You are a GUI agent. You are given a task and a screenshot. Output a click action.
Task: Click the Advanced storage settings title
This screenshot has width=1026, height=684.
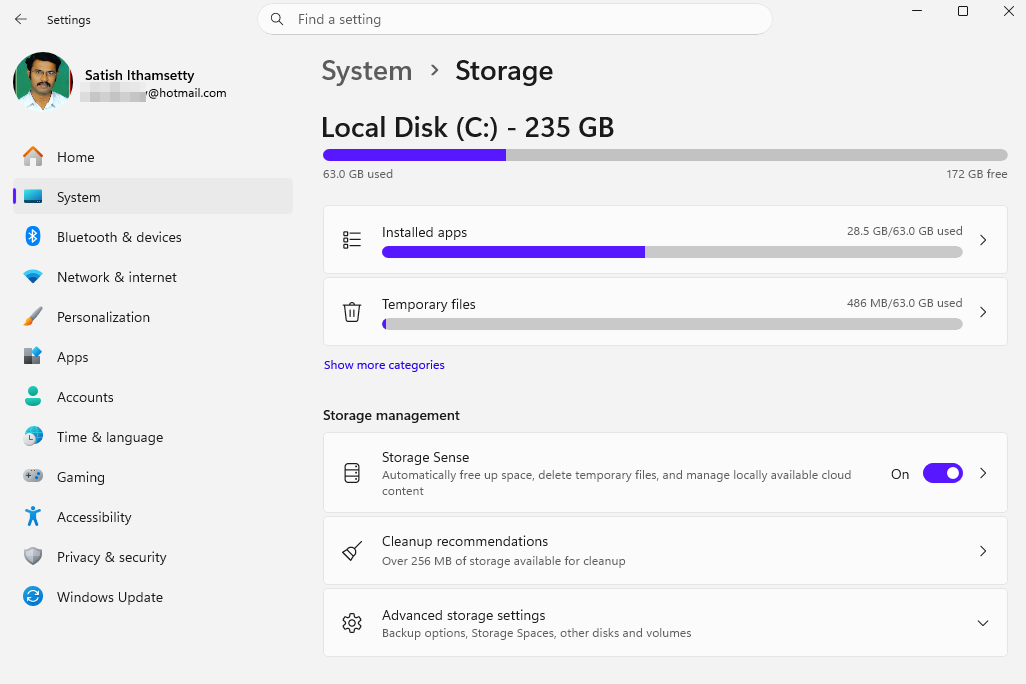coord(463,615)
